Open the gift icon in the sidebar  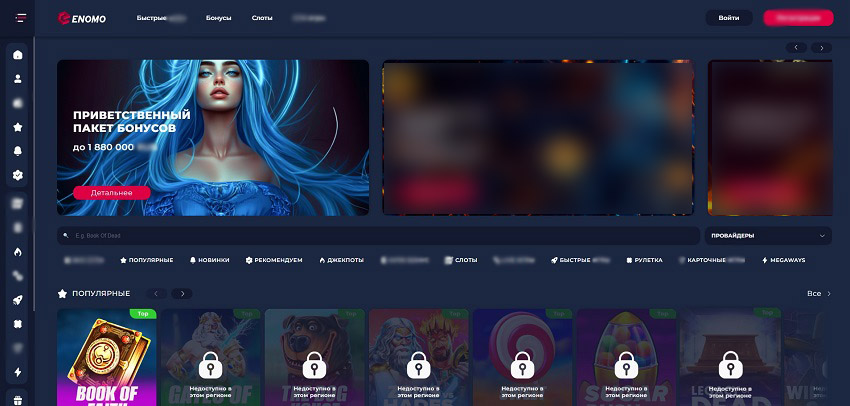[18, 398]
